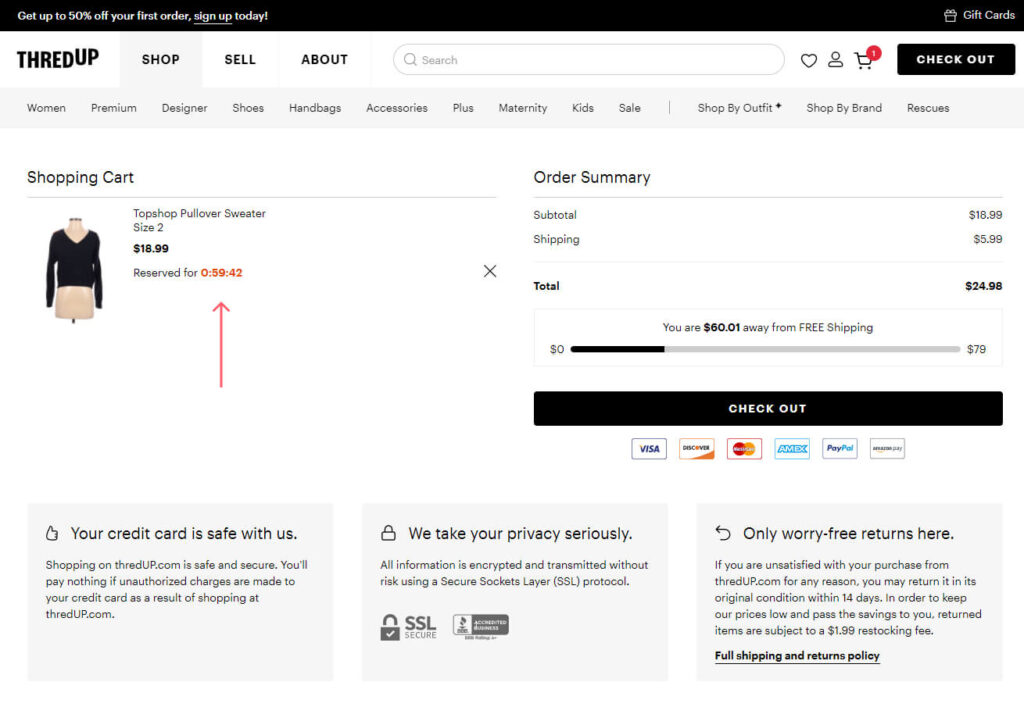The image size is (1024, 707).
Task: Click the SSL Secure badge
Action: (x=407, y=625)
